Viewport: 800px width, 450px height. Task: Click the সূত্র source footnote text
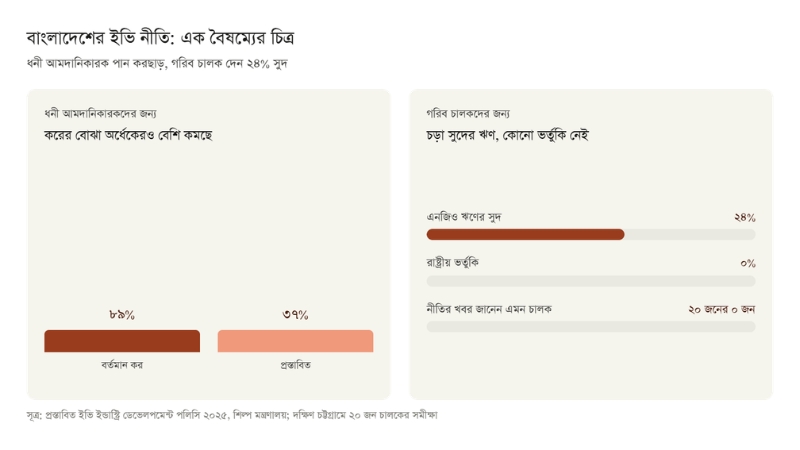[x=232, y=415]
